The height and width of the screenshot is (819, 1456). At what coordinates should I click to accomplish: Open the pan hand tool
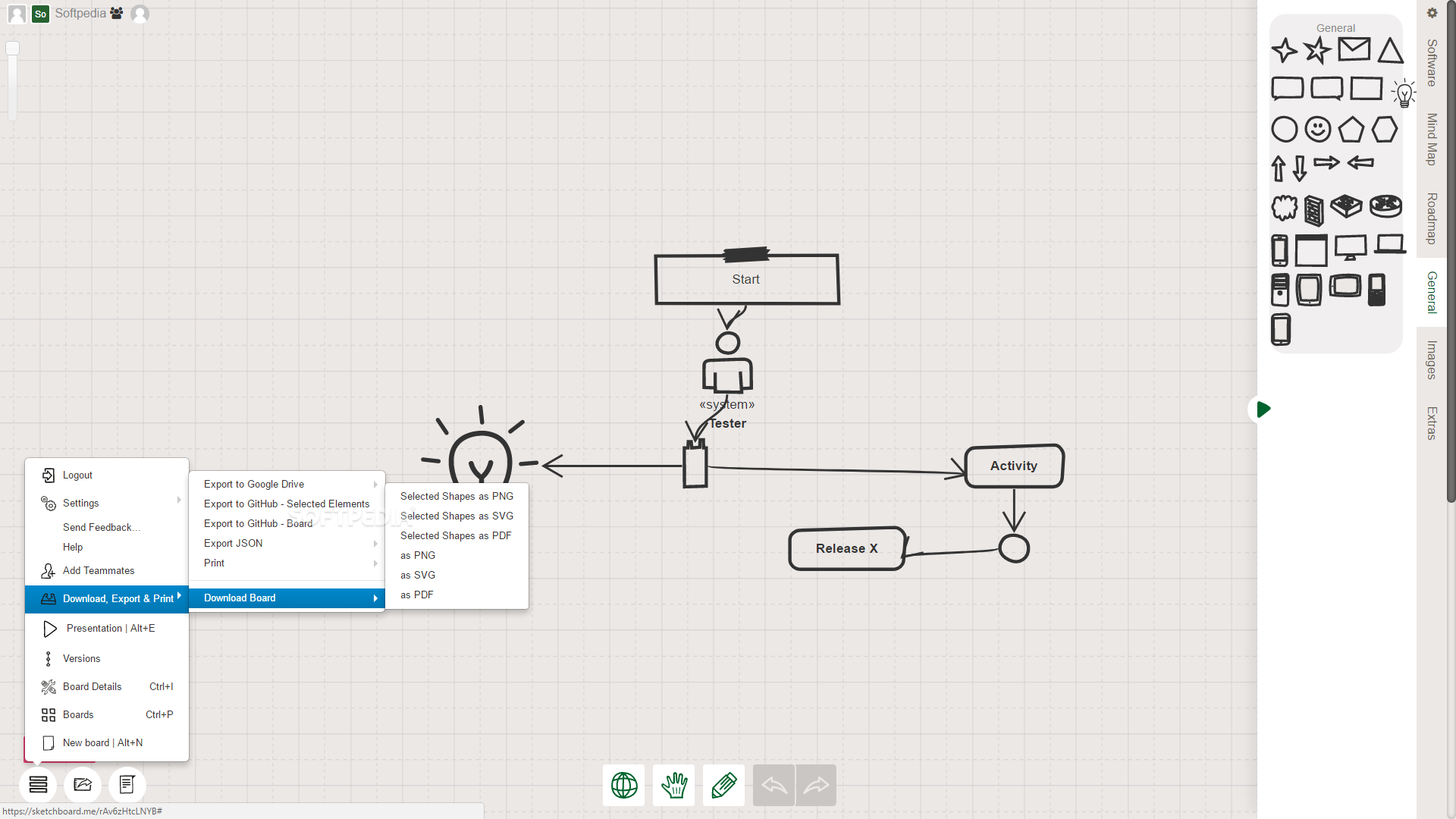pyautogui.click(x=673, y=785)
